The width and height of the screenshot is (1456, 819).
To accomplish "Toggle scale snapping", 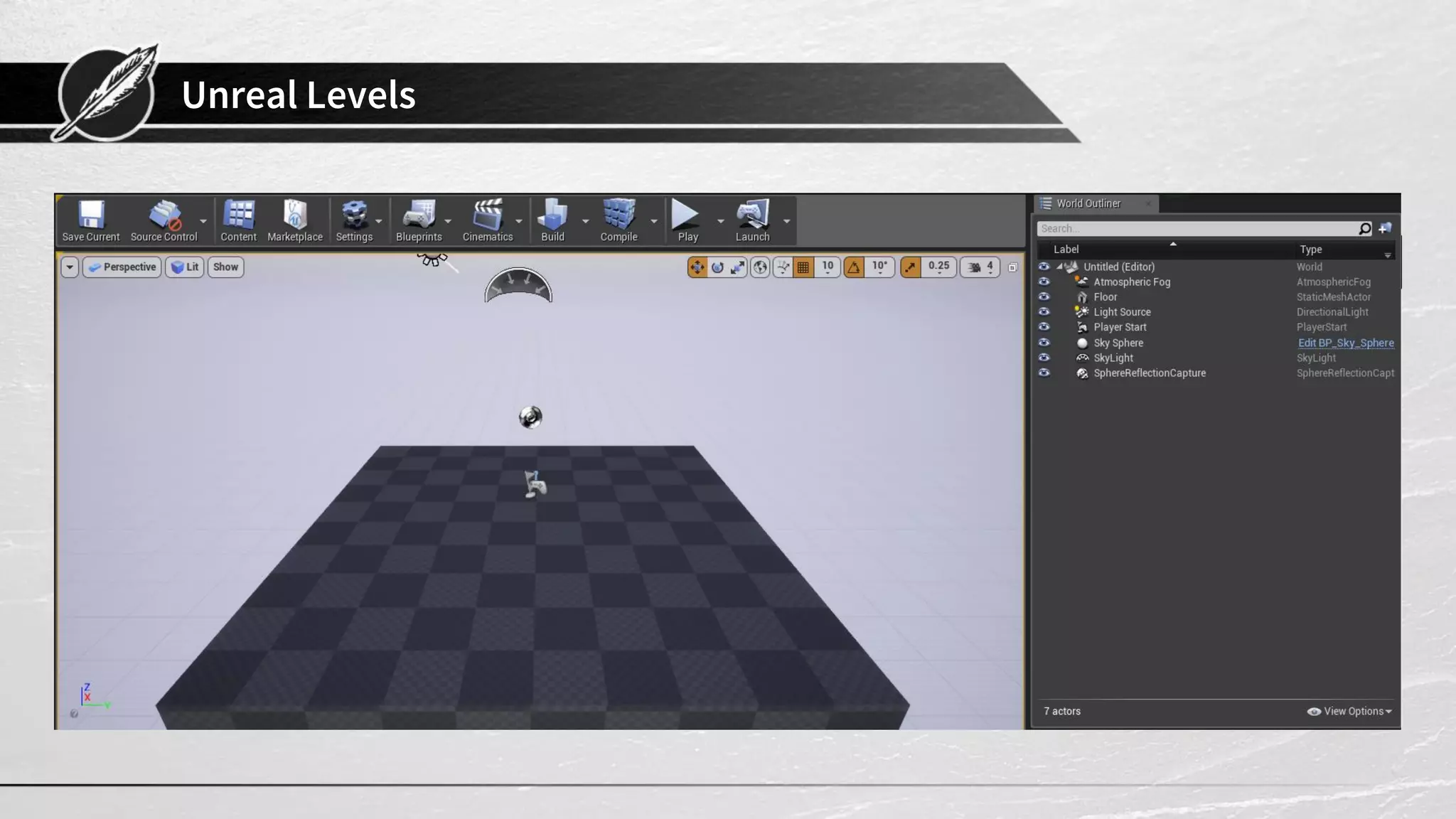I will point(911,267).
